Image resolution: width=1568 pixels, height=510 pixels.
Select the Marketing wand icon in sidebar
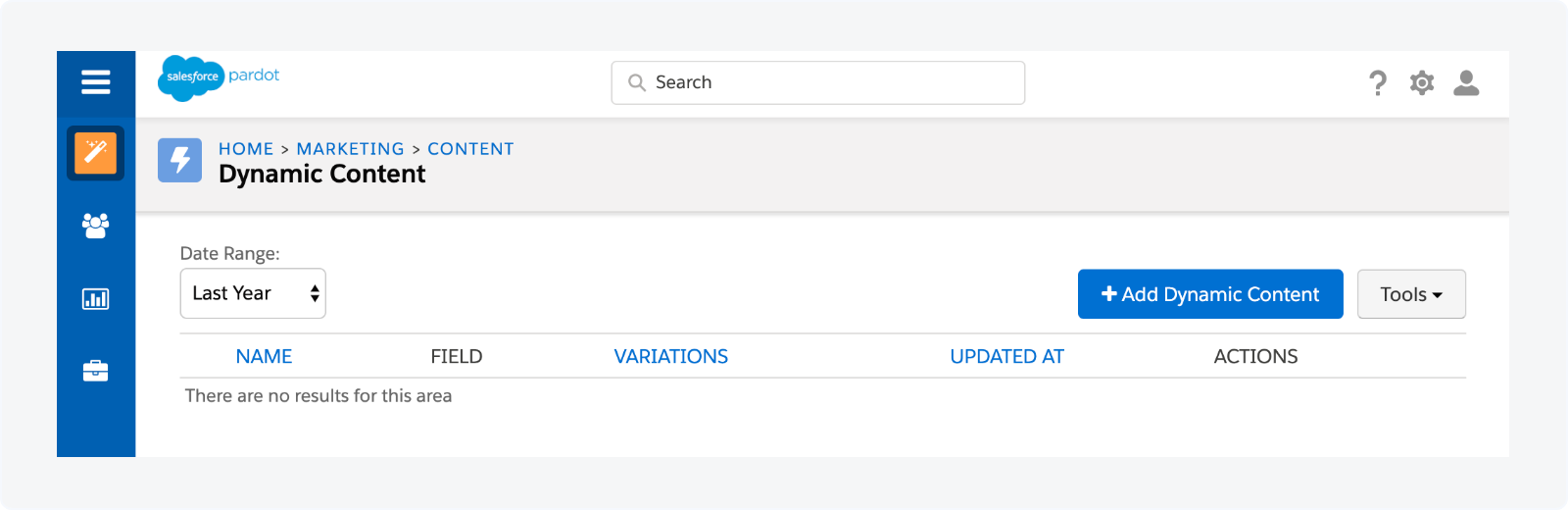(95, 153)
